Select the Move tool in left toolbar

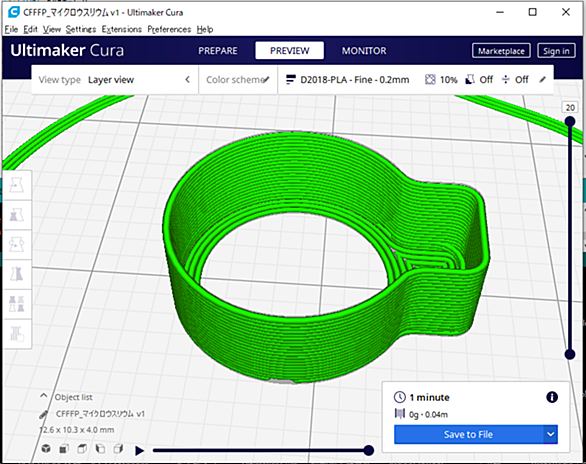[x=16, y=186]
